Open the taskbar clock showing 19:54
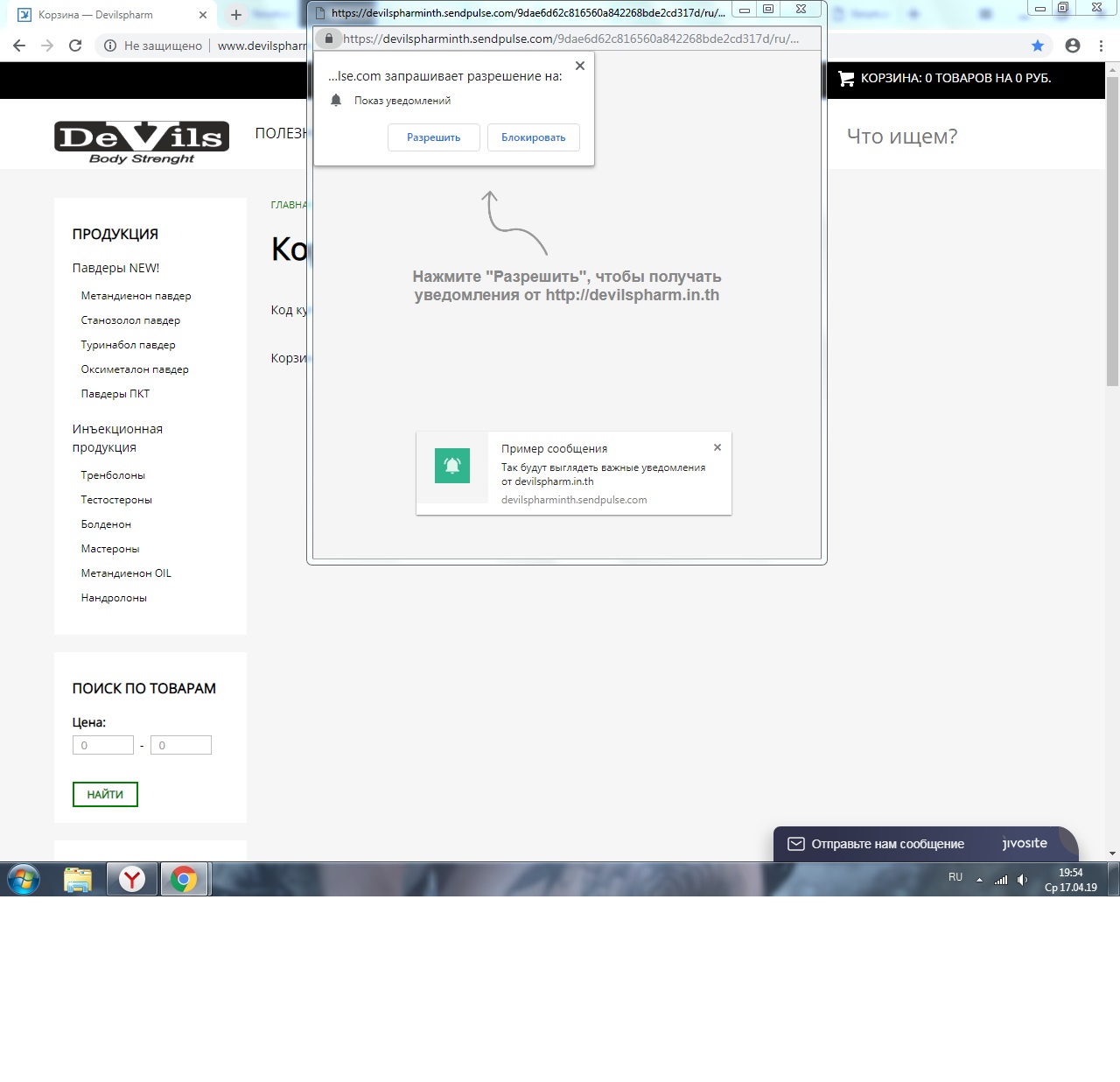Viewport: 1120px width, 1082px height. 1071,880
